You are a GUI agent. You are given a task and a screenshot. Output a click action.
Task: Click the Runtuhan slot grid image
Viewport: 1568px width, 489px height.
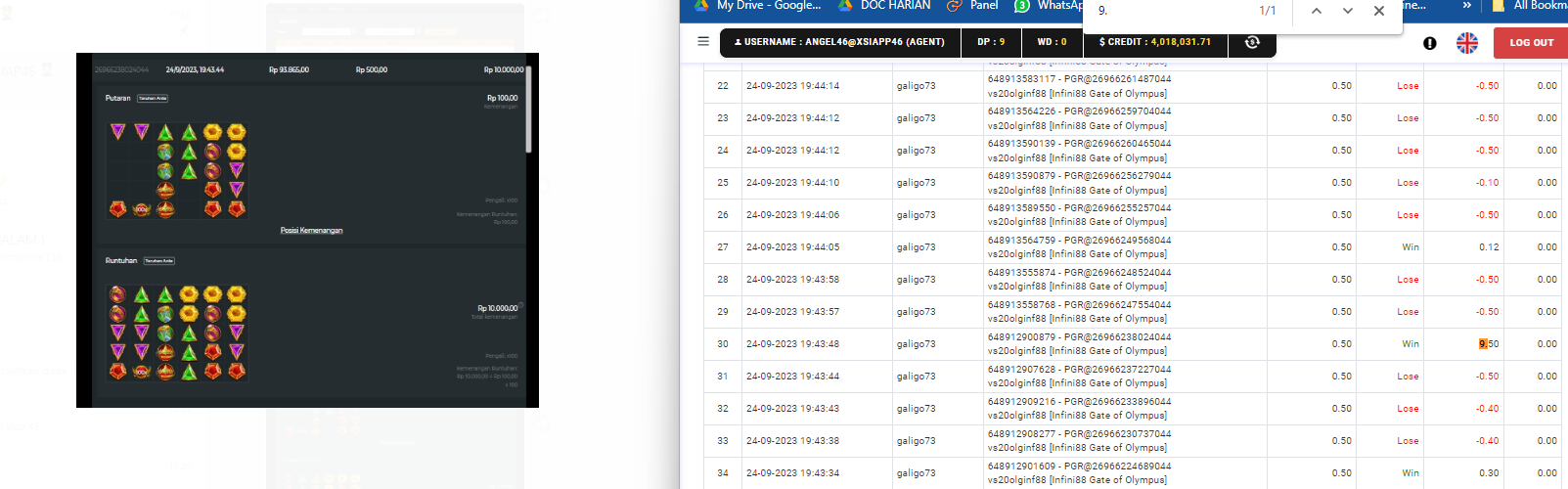[x=177, y=333]
